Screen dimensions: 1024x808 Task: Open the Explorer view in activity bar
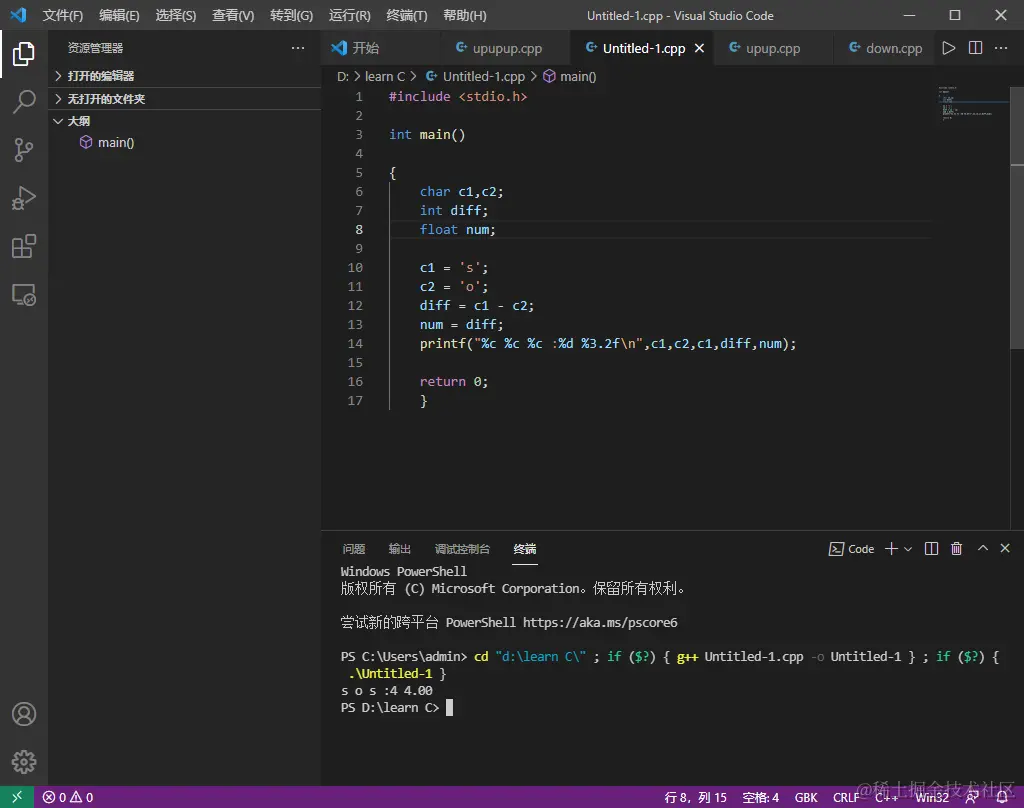click(24, 54)
